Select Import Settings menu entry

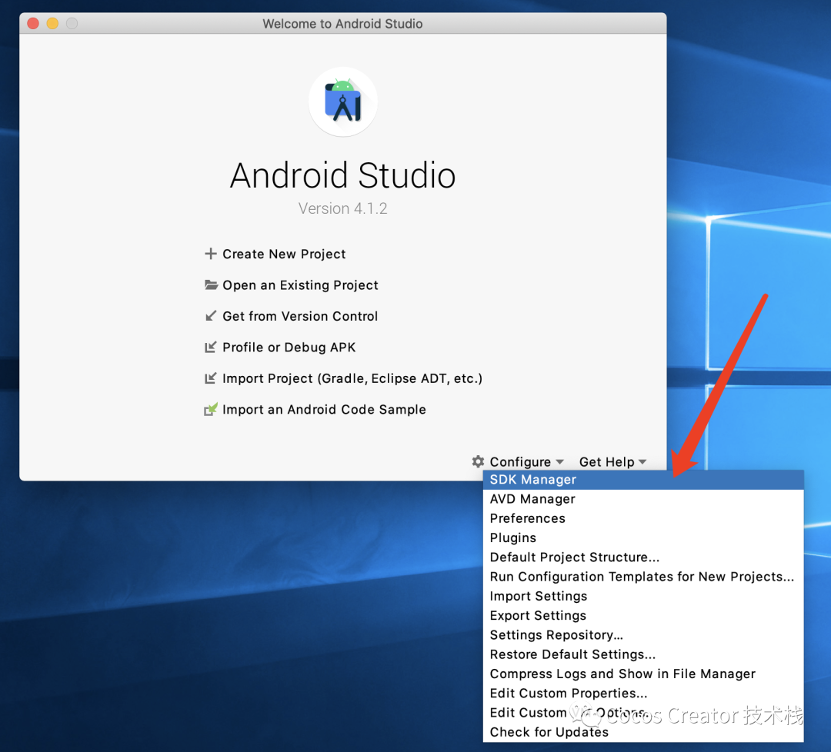coord(539,596)
